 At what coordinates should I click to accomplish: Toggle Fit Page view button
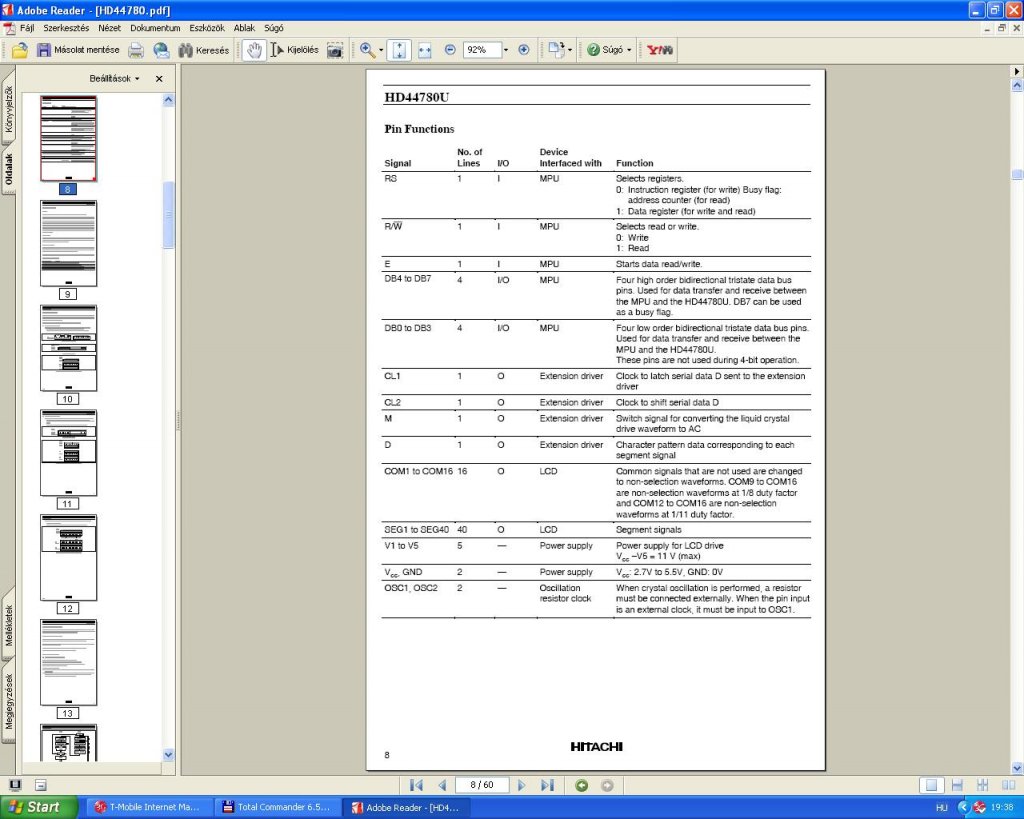pyautogui.click(x=399, y=50)
